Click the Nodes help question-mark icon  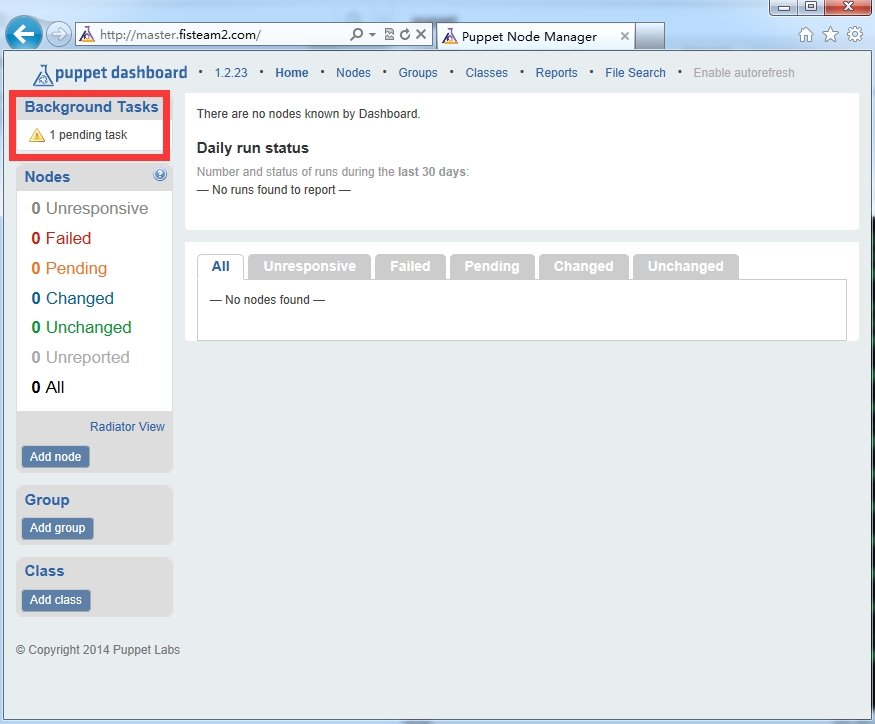pyautogui.click(x=160, y=176)
